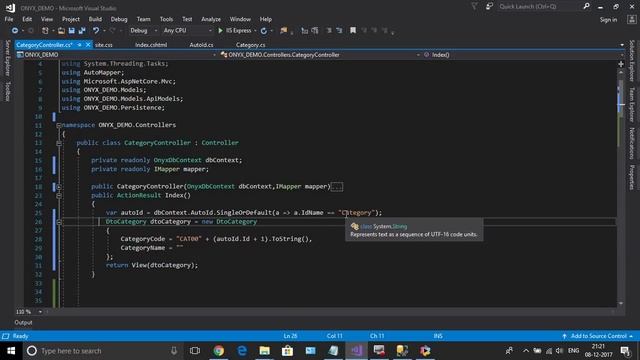Click the decrease indent toolbar icon
This screenshot has height=360, width=640.
click(304, 31)
